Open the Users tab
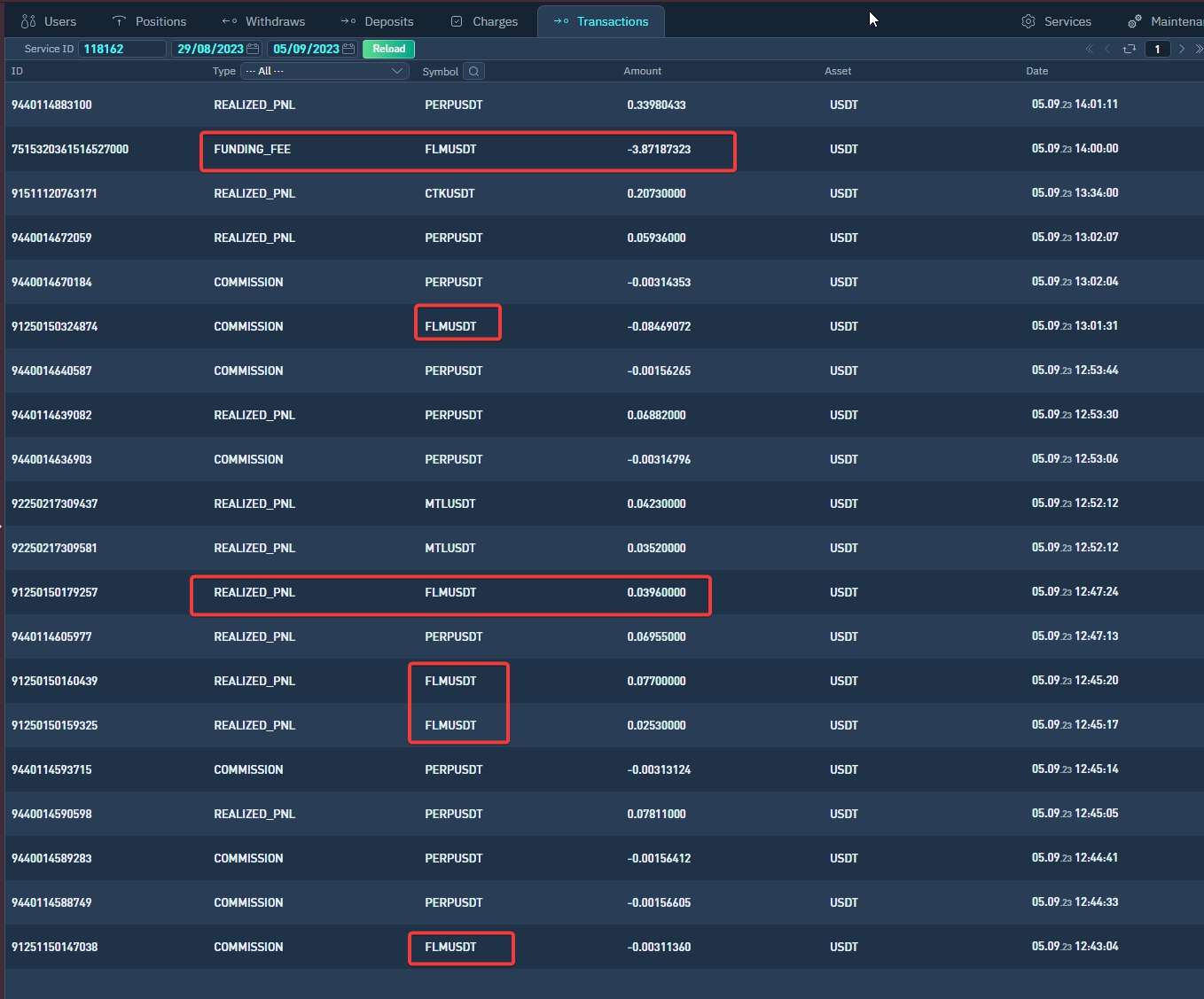Image resolution: width=1204 pixels, height=999 pixels. [x=49, y=21]
